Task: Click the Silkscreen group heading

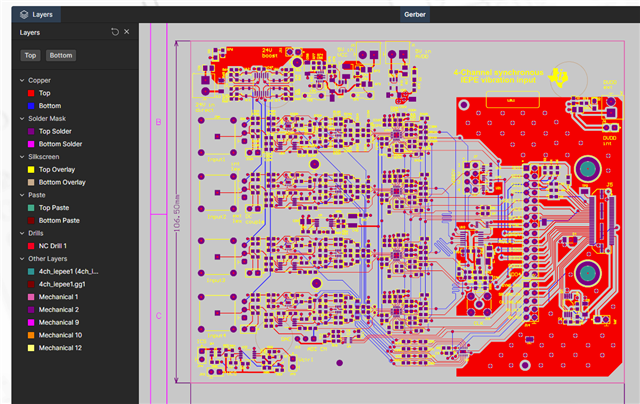Action: (44, 157)
